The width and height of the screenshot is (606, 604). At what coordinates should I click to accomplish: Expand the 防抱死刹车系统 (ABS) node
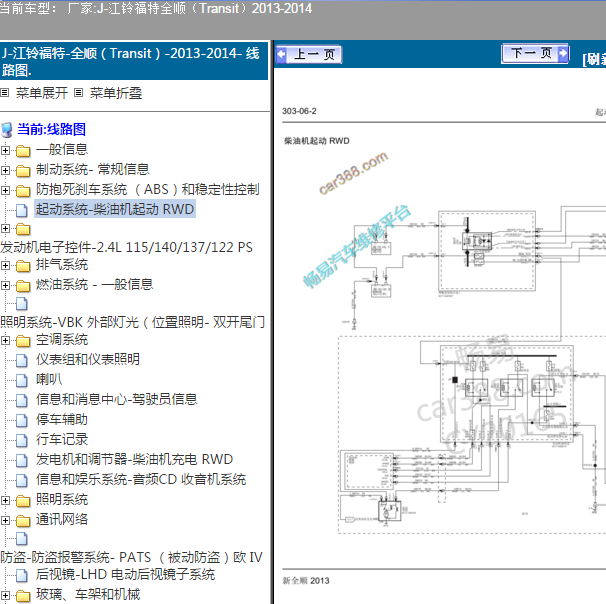point(6,190)
